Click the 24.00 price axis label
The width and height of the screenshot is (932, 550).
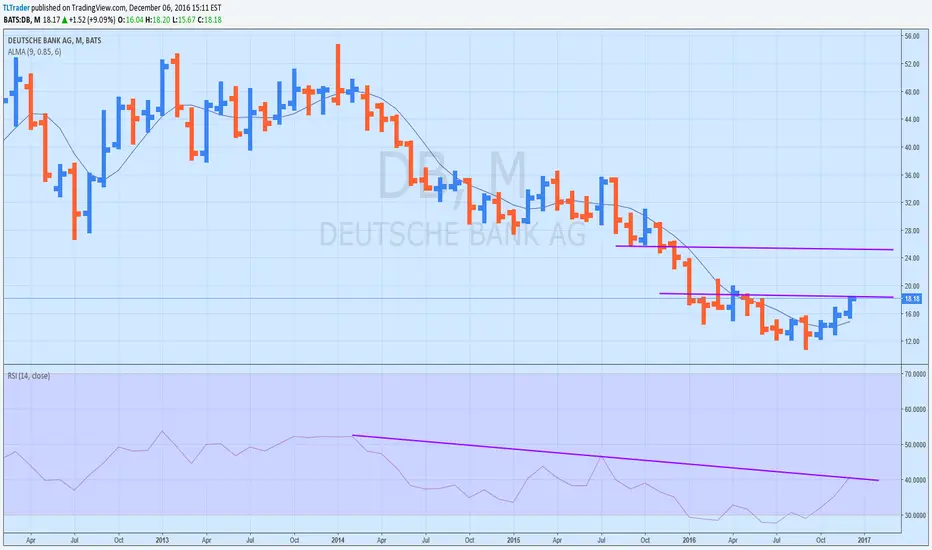click(x=912, y=258)
